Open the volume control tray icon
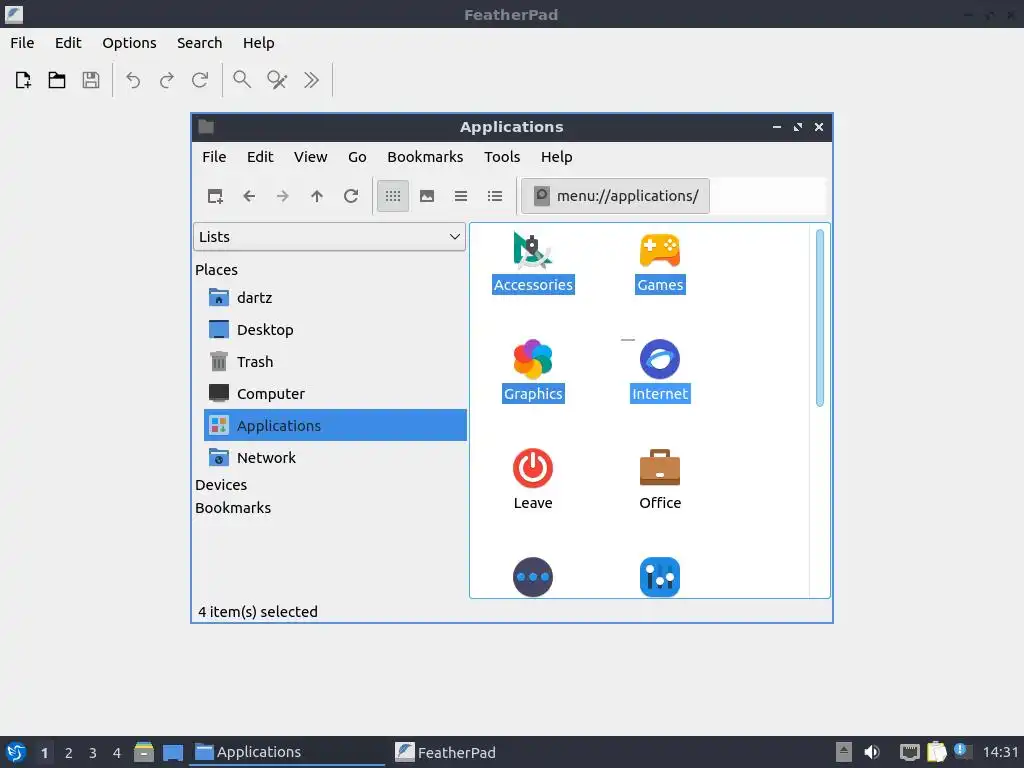The height and width of the screenshot is (768, 1024). [x=872, y=752]
